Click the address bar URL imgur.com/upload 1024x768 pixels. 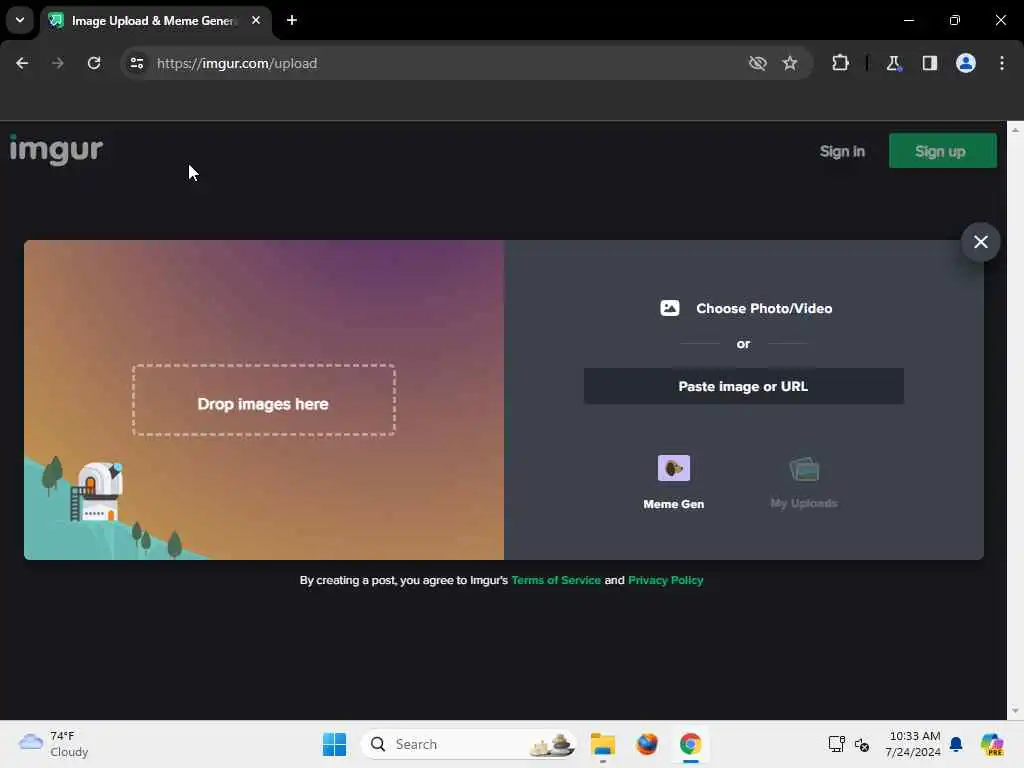coord(237,63)
